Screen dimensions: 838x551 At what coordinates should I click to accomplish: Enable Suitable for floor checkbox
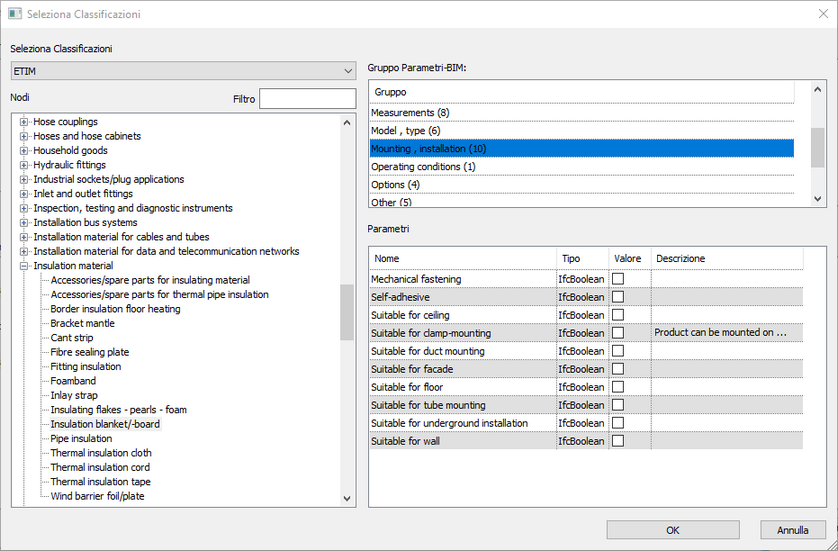click(x=618, y=387)
